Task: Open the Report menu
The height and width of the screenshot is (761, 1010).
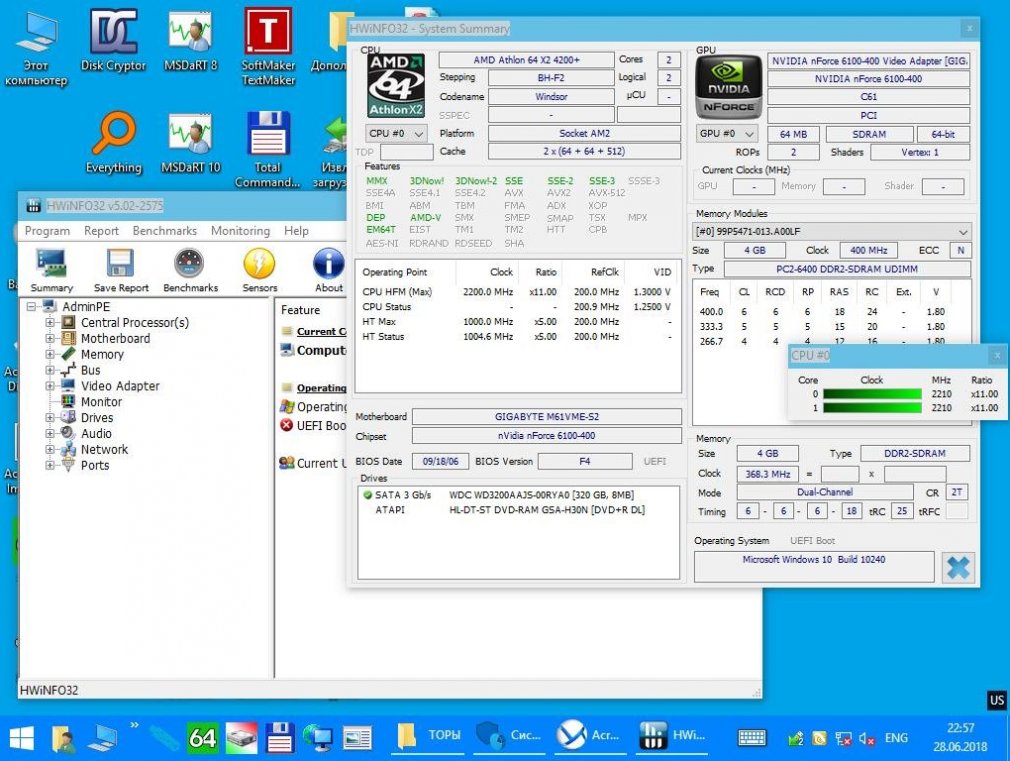Action: pos(101,231)
